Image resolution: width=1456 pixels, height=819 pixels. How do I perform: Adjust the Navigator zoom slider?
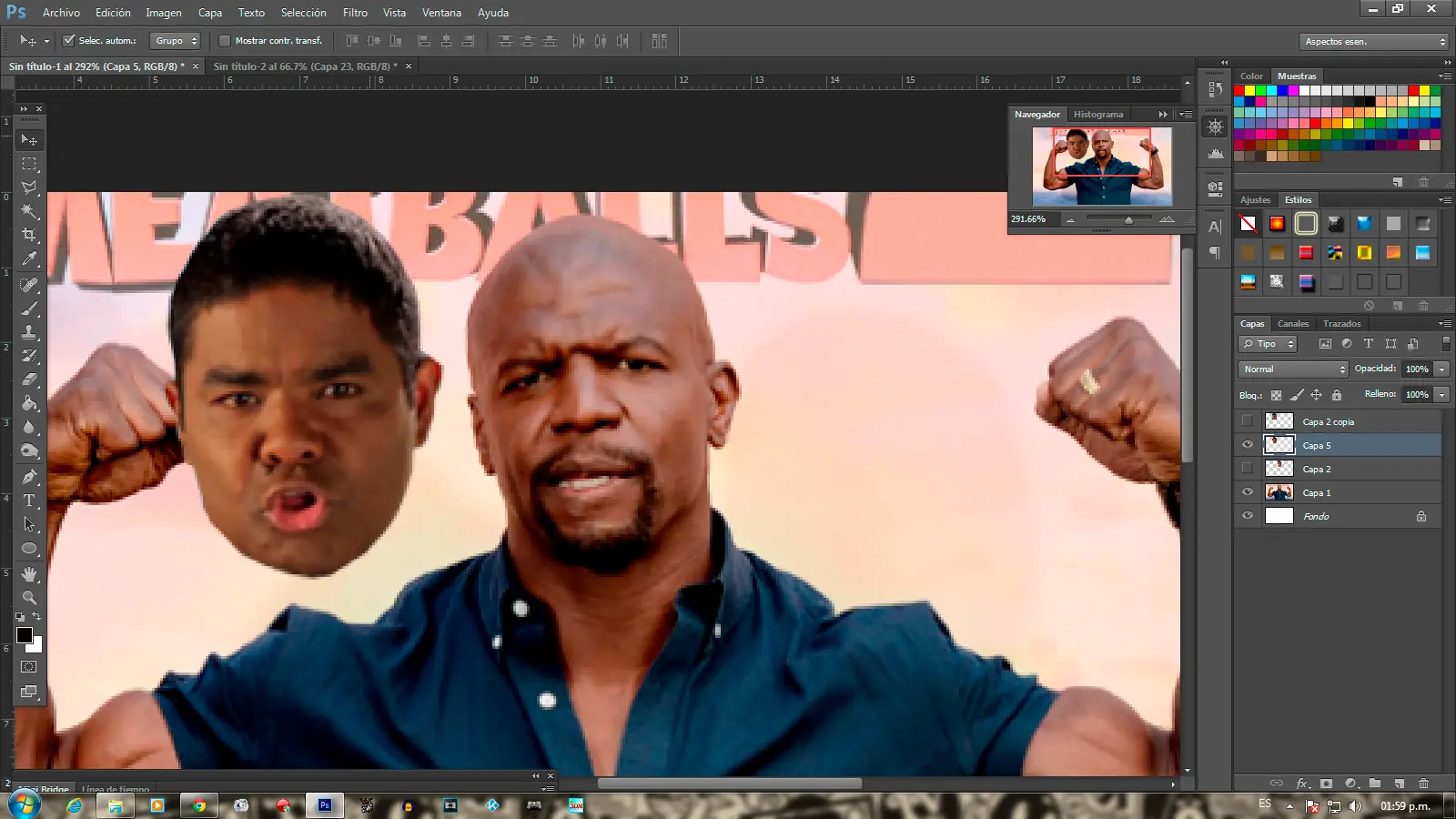[1128, 219]
